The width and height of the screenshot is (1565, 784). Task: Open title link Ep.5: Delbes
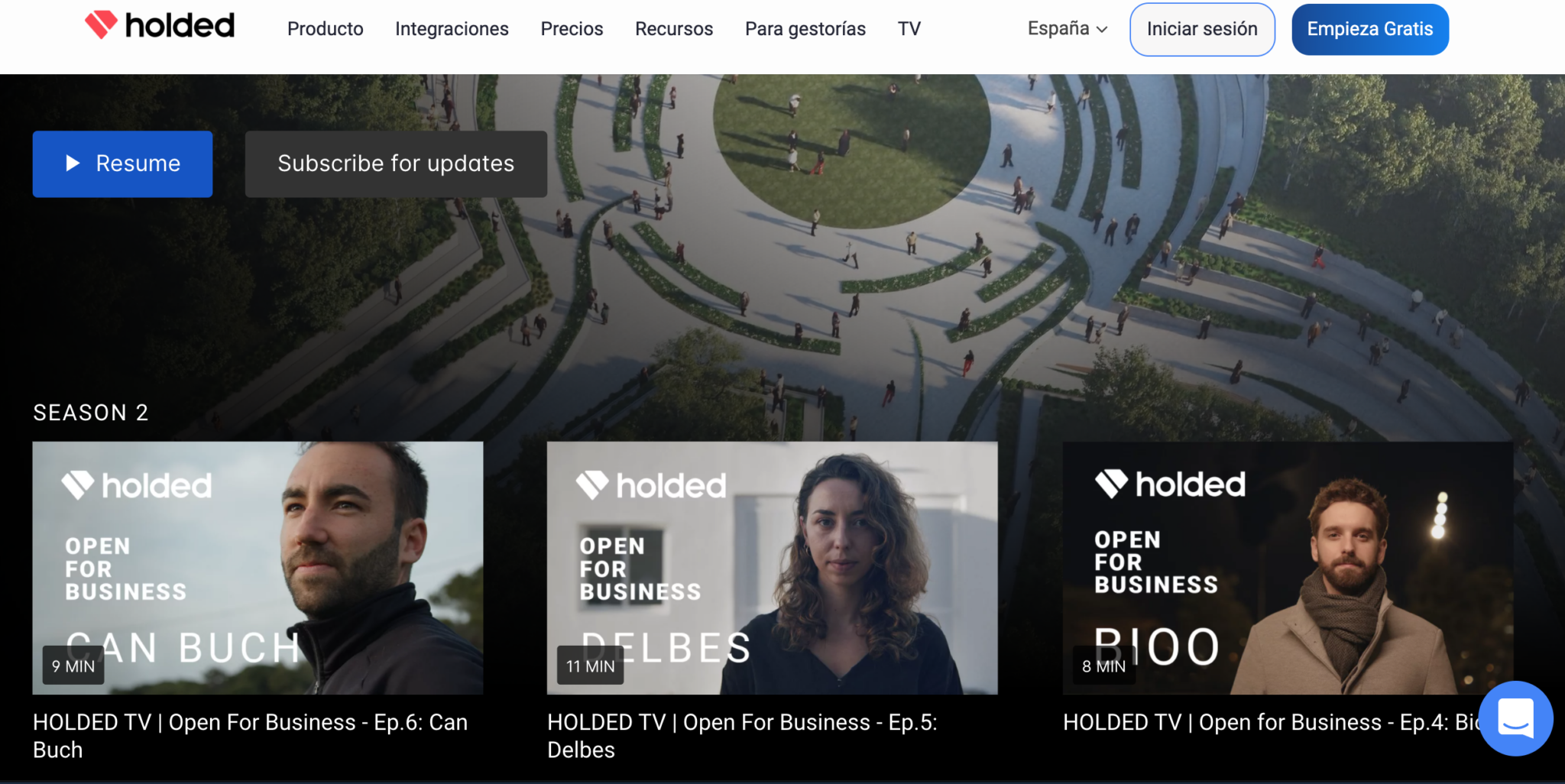point(742,736)
